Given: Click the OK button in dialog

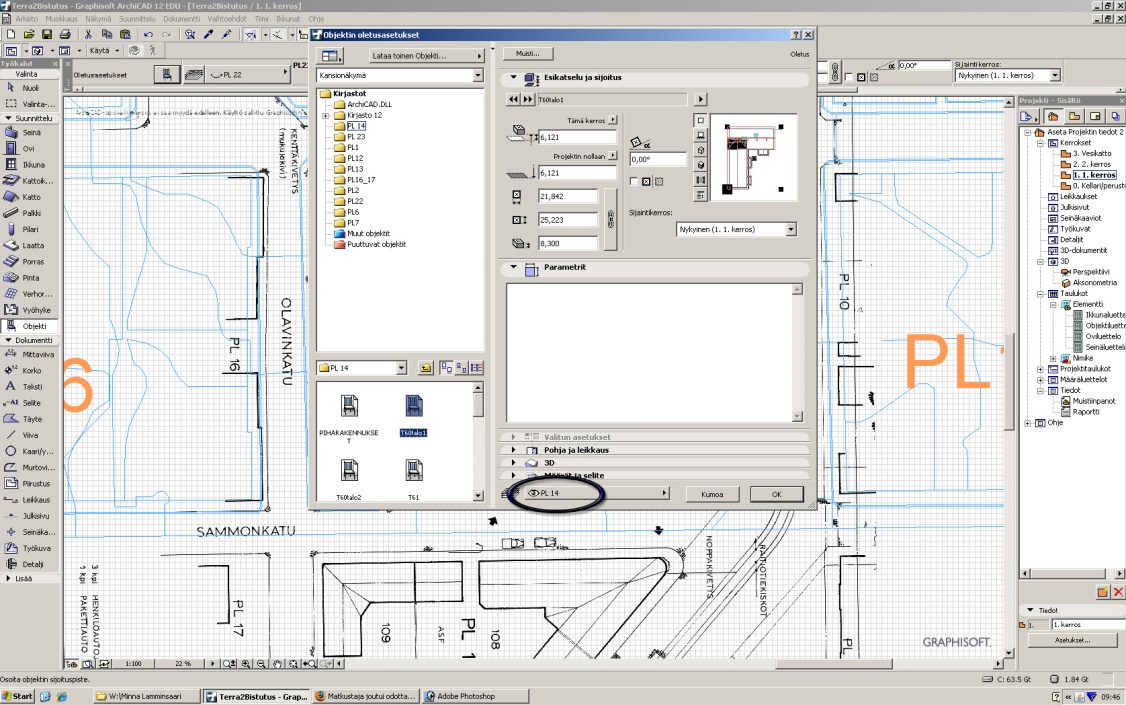Looking at the screenshot, I should [x=776, y=494].
